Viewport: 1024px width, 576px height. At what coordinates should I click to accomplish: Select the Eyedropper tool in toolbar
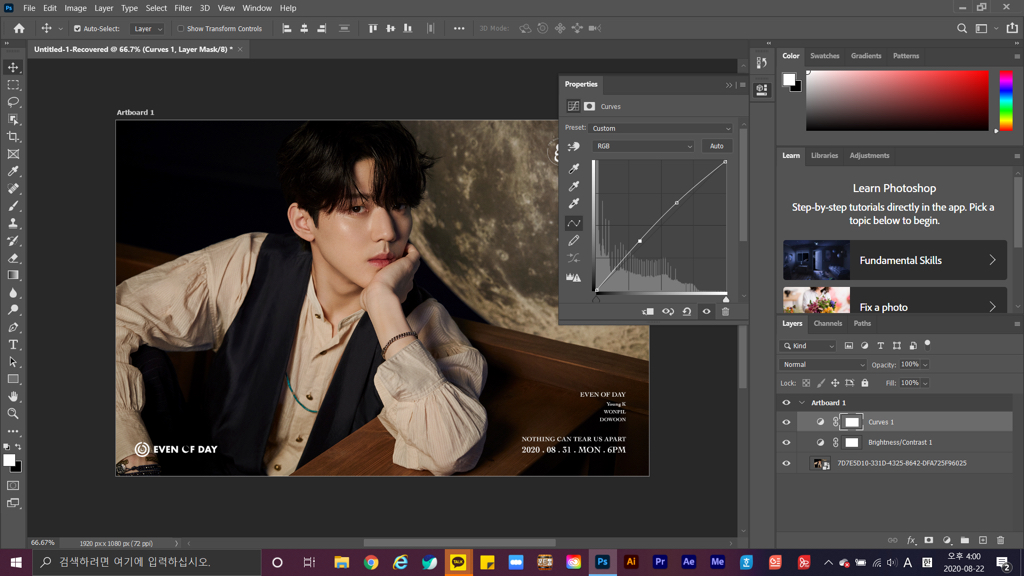[13, 171]
